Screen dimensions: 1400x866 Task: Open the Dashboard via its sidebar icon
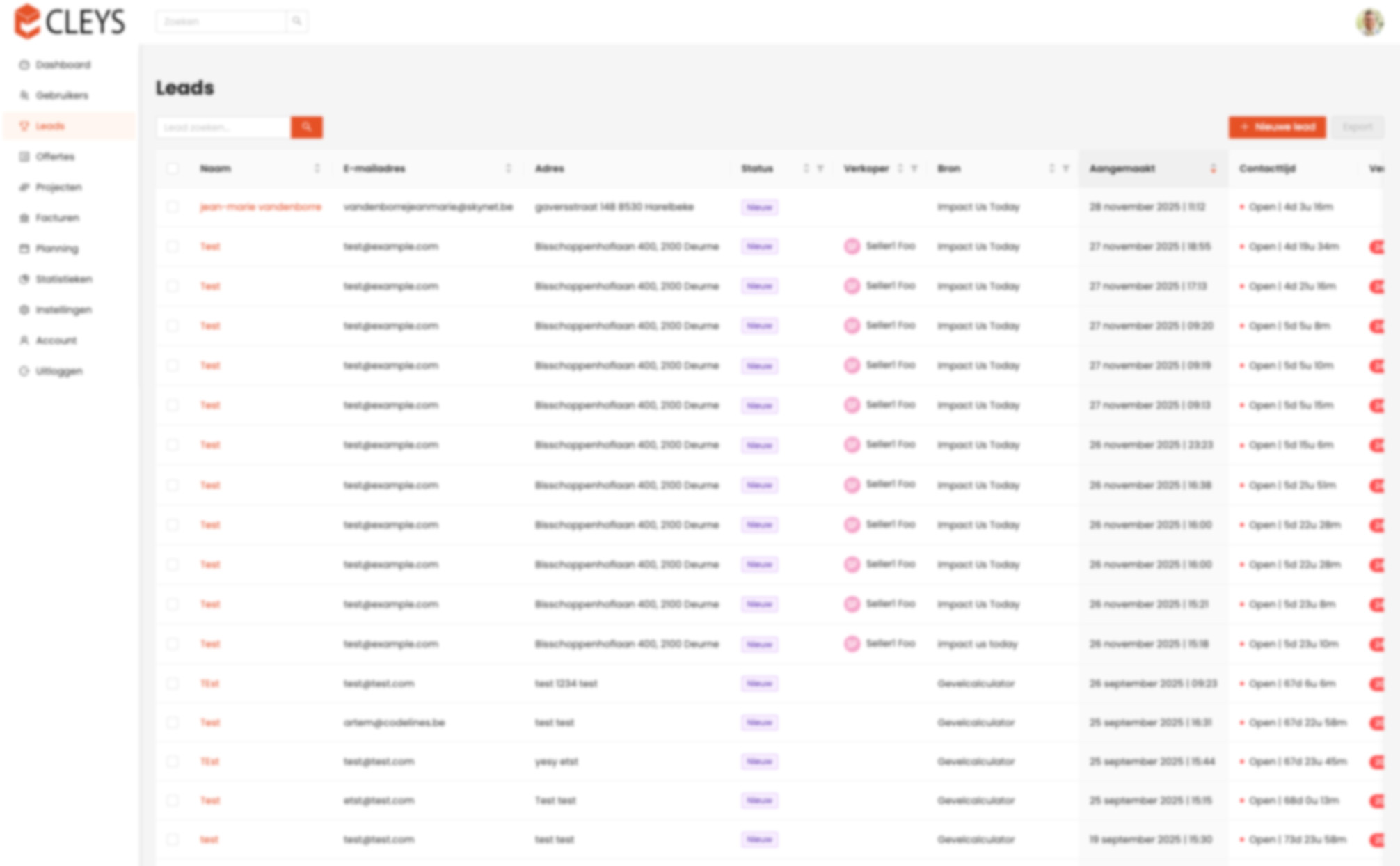[26, 64]
